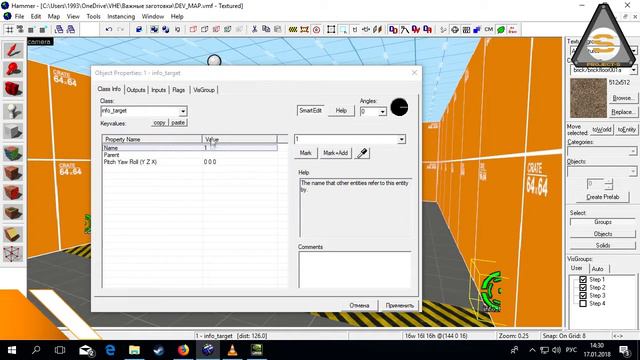Pick the Clipping tool icon
640x360 pixels.
tap(13, 234)
